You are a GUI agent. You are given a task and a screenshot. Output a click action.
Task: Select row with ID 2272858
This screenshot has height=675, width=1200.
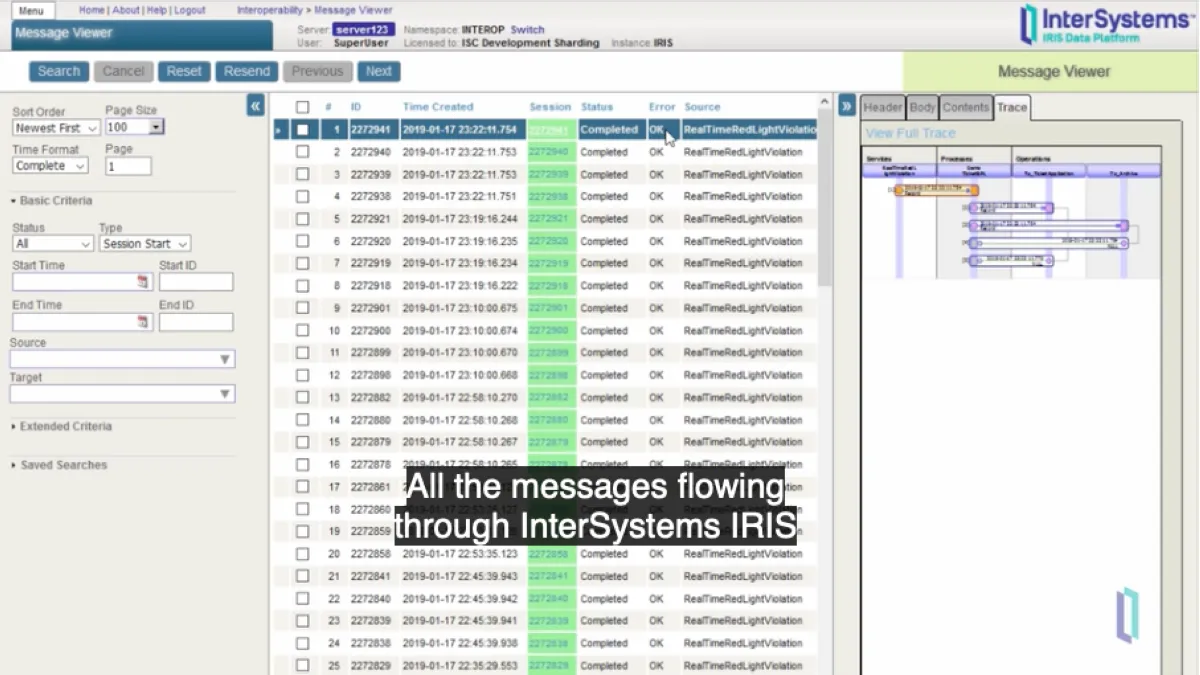[x=546, y=554]
